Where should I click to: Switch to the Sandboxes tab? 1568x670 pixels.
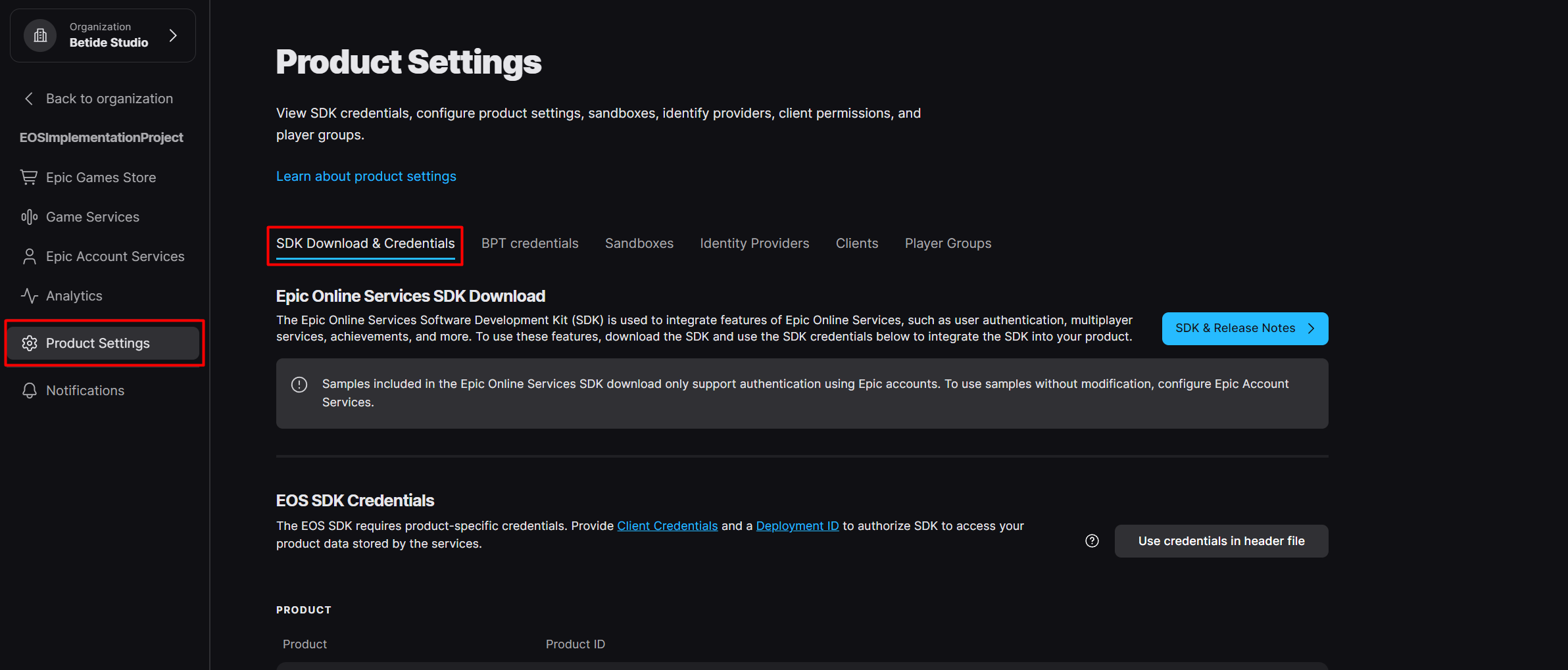pos(639,243)
